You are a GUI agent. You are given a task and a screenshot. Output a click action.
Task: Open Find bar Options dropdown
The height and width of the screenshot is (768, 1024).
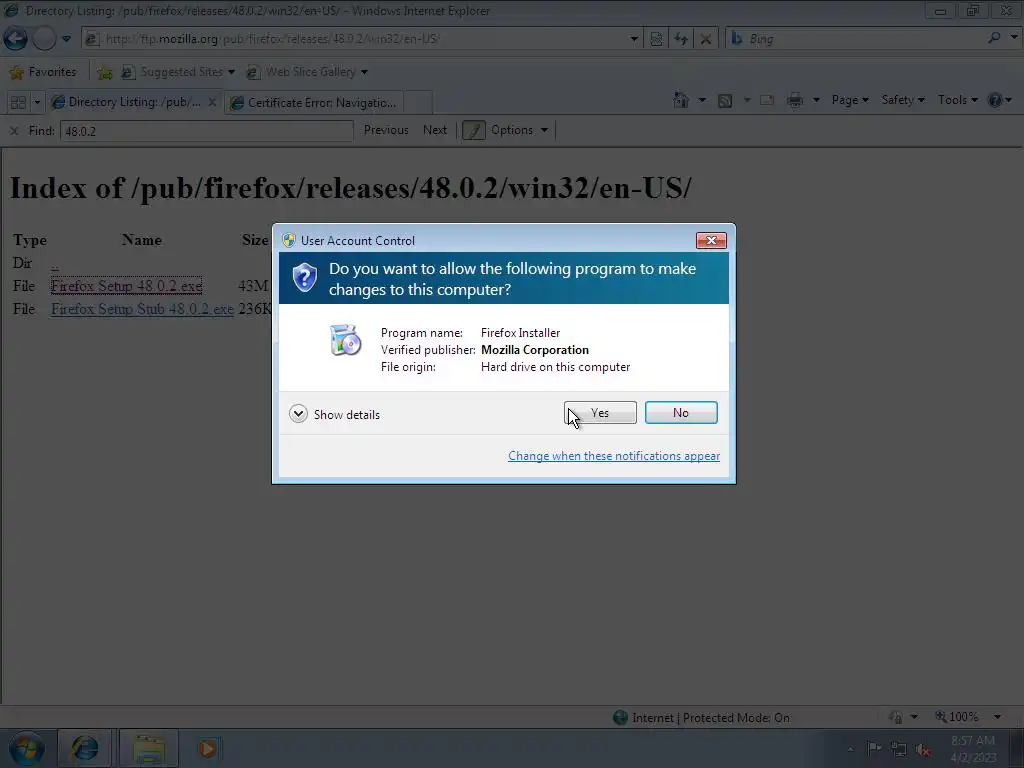point(519,130)
